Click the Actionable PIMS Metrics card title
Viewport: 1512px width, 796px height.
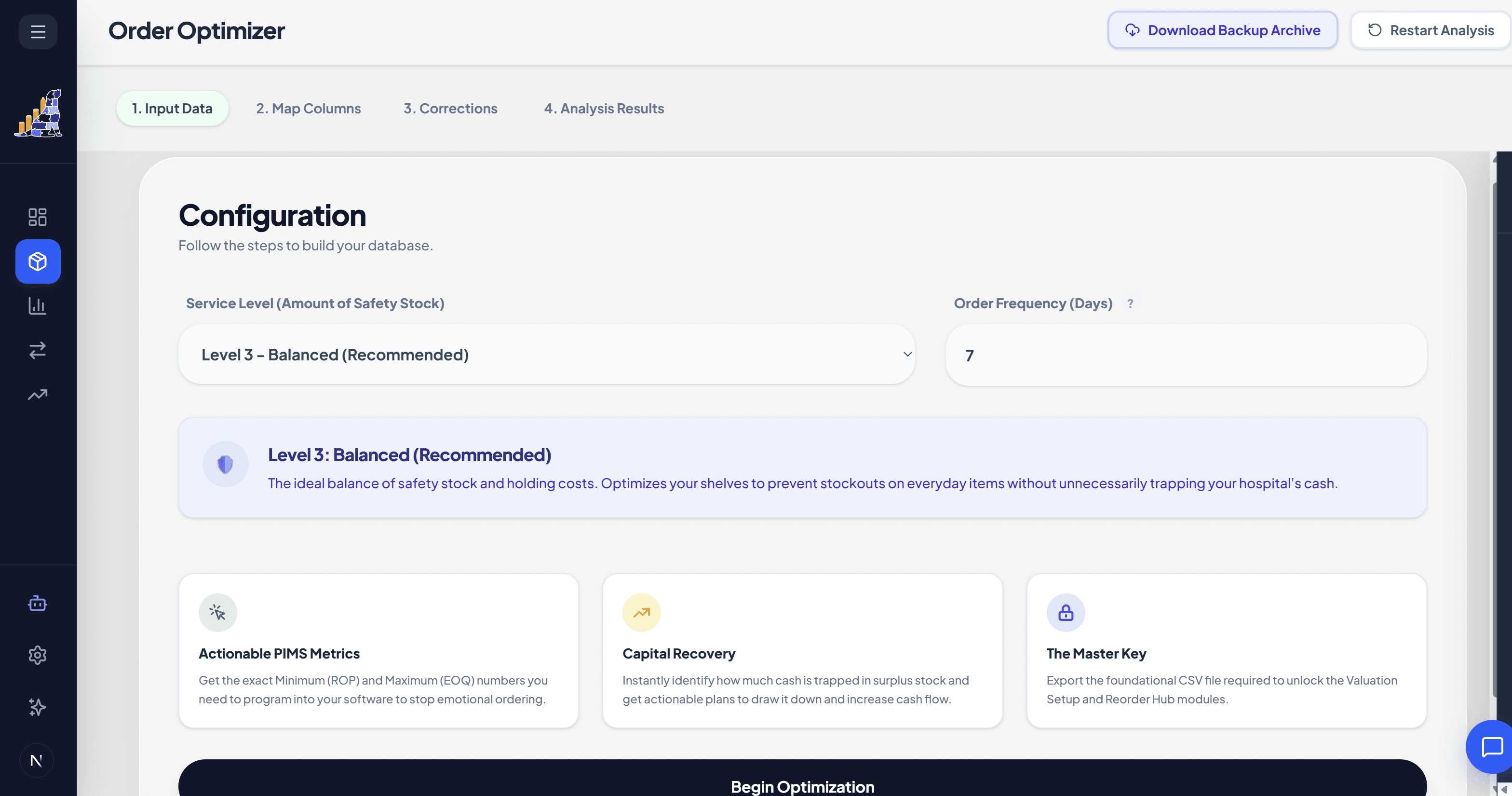(279, 654)
